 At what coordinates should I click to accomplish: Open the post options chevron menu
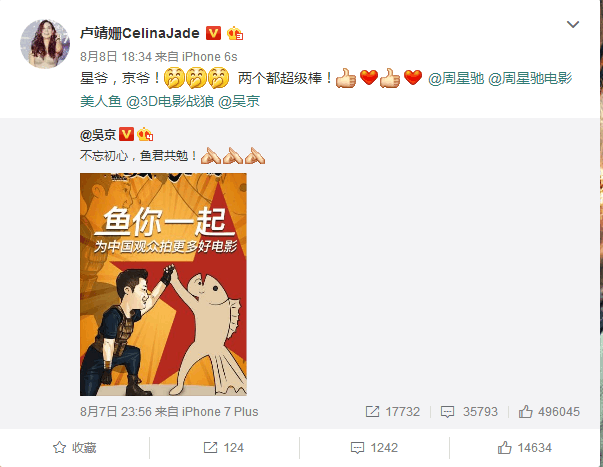click(573, 25)
